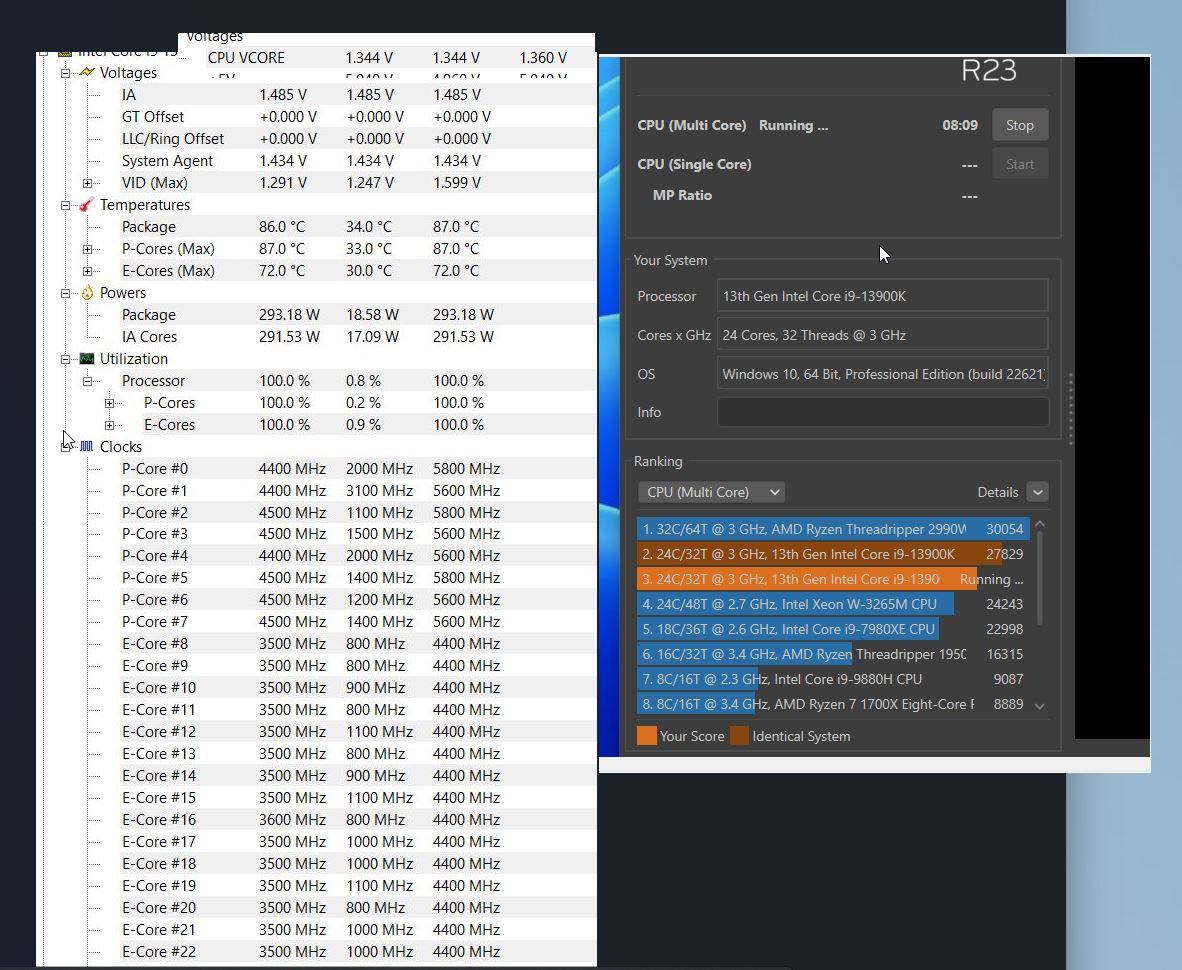Expand the E-Cores utilization node

109,425
